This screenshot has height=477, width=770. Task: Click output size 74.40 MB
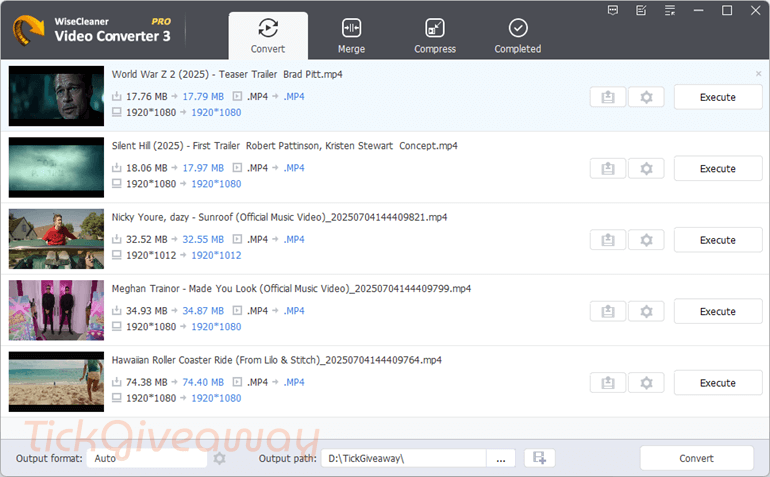203,382
